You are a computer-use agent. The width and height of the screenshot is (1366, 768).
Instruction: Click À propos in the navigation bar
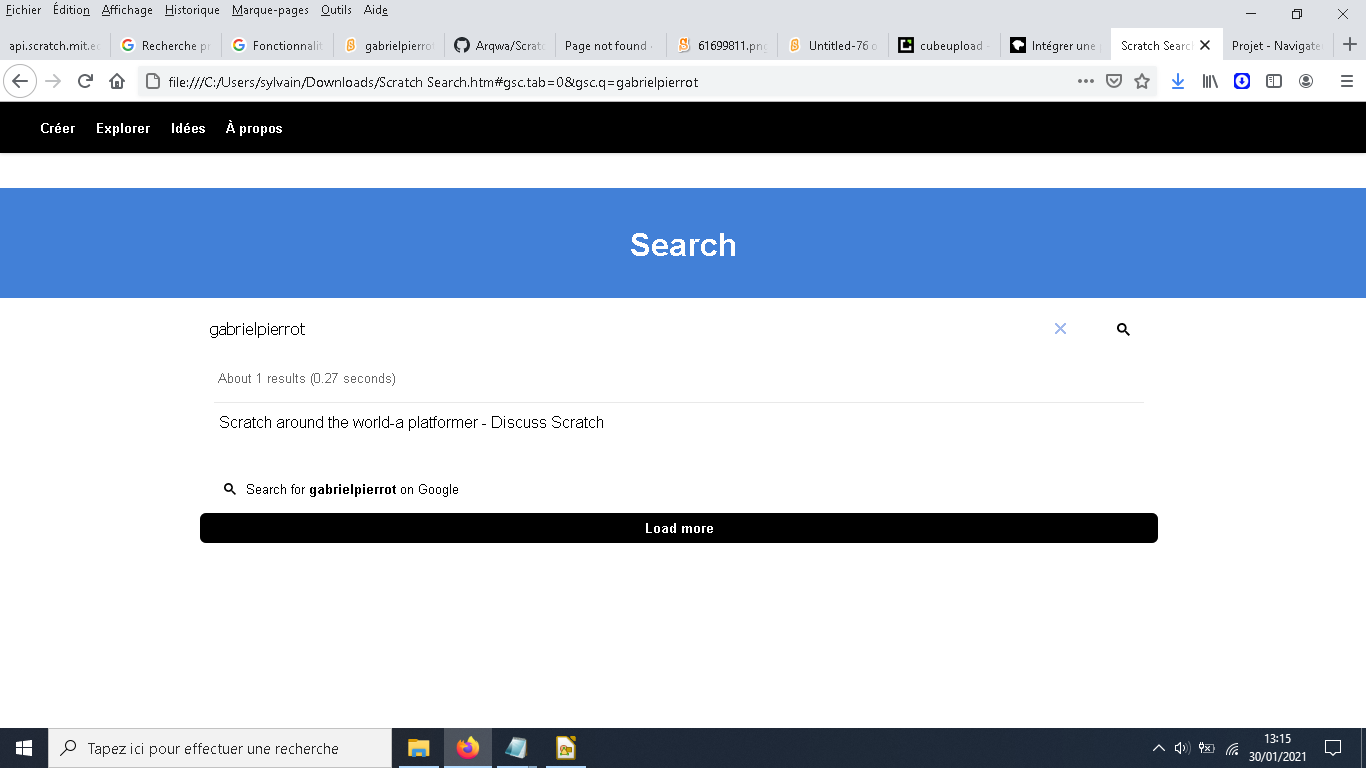click(254, 128)
